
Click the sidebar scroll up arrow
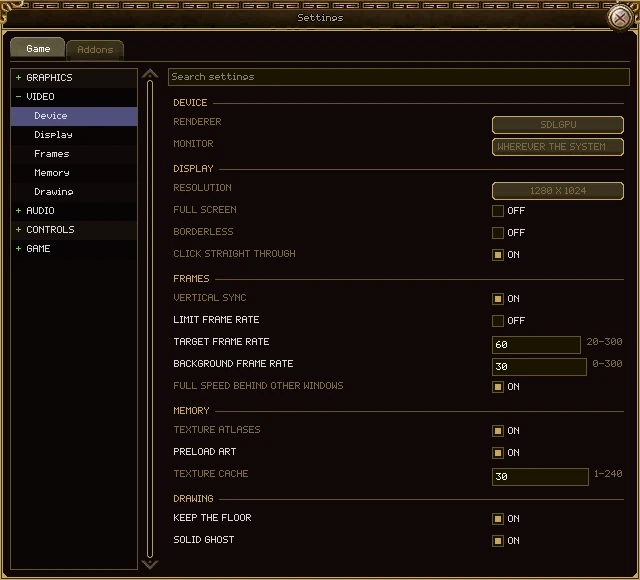point(150,73)
